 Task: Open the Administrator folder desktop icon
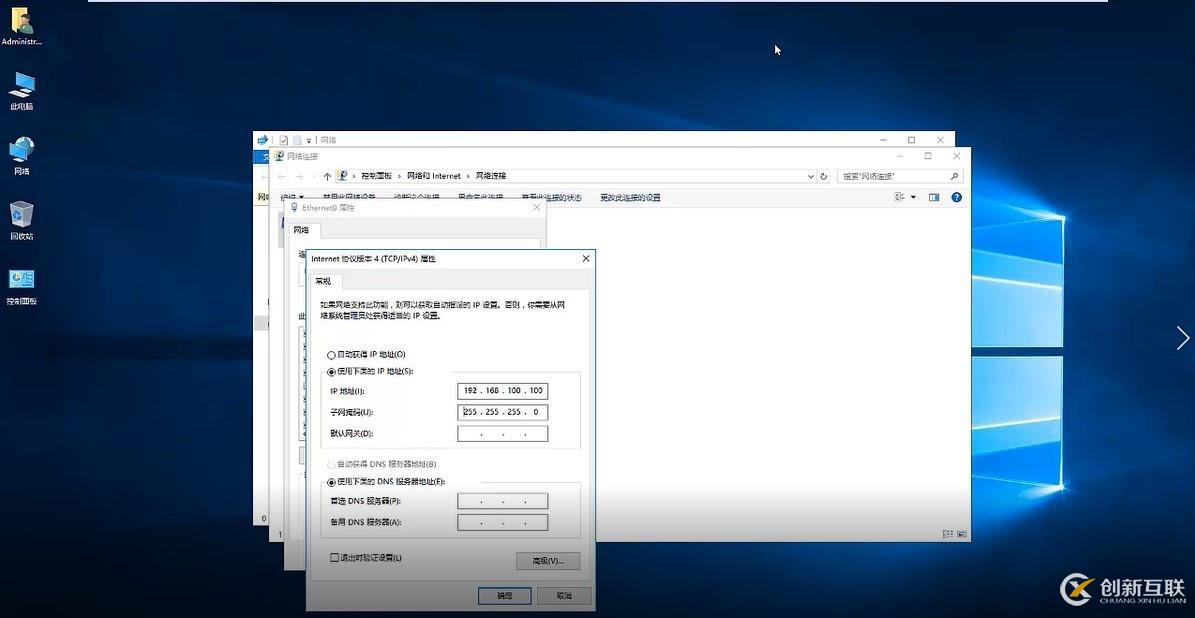21,27
